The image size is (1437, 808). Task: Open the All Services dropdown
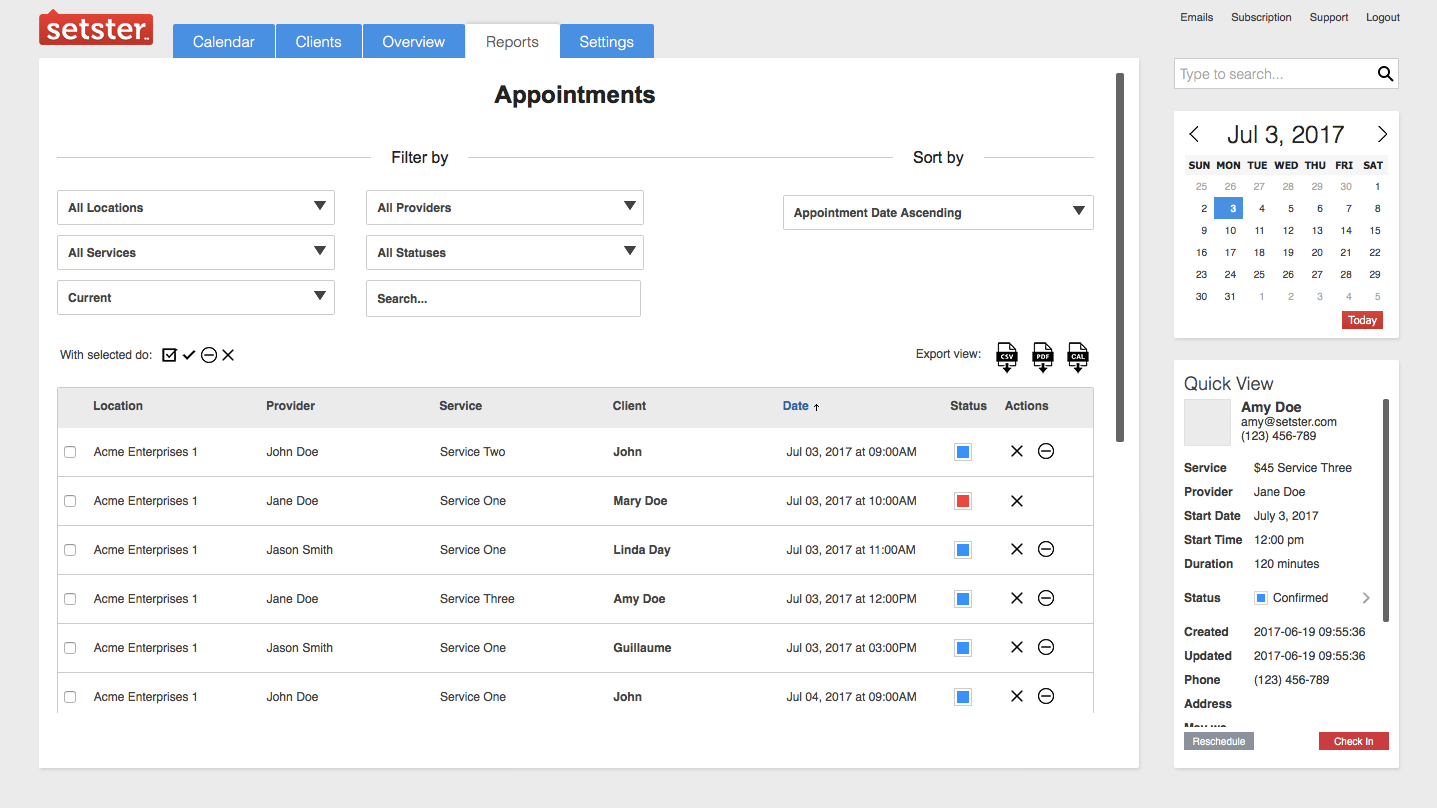click(x=196, y=253)
